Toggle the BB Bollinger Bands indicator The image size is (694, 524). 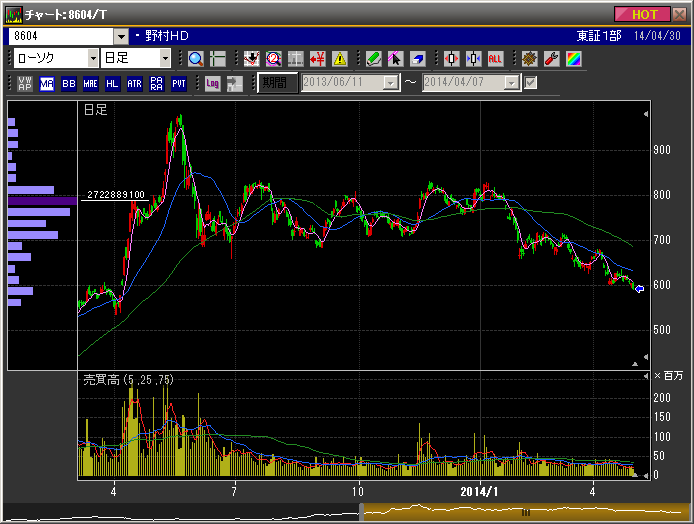69,83
